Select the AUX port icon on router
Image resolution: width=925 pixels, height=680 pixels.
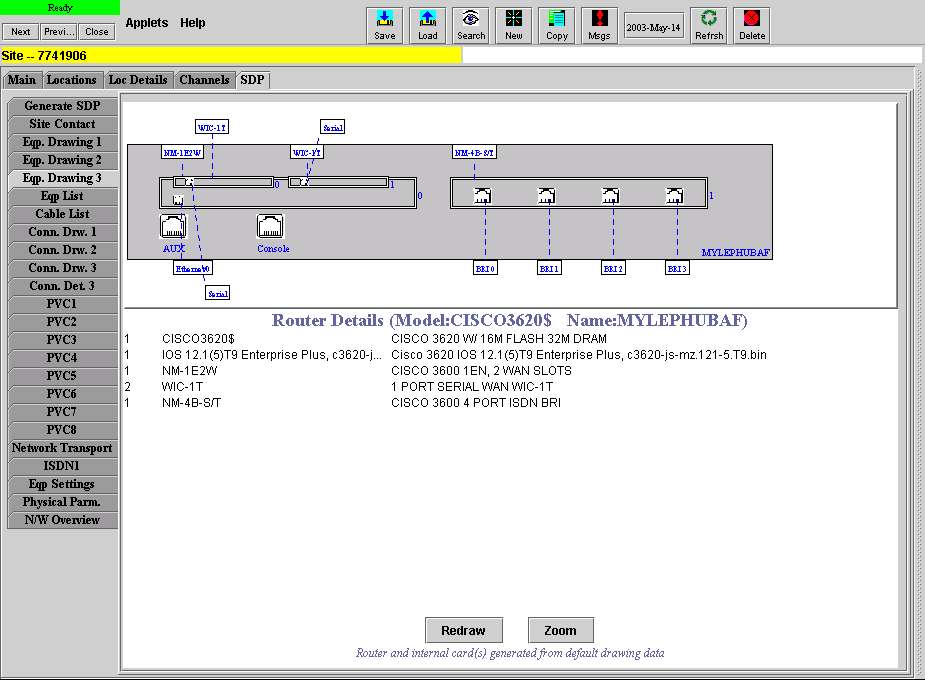click(173, 226)
